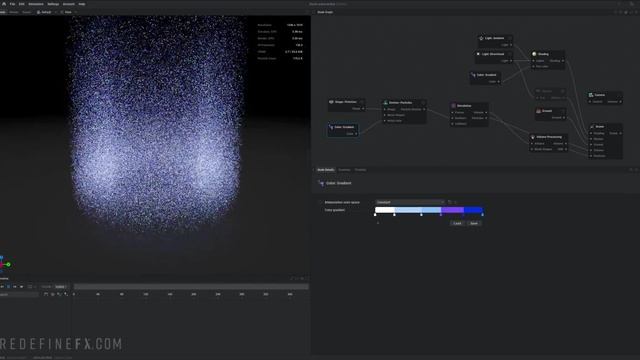Select the Shape: Primitive node icon
The width and height of the screenshot is (640, 360).
click(x=331, y=102)
